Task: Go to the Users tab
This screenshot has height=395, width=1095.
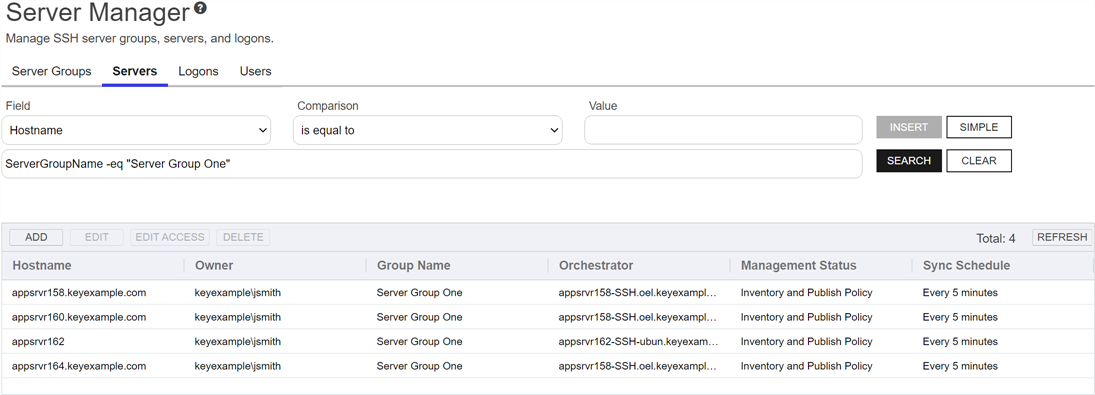Action: coord(256,71)
